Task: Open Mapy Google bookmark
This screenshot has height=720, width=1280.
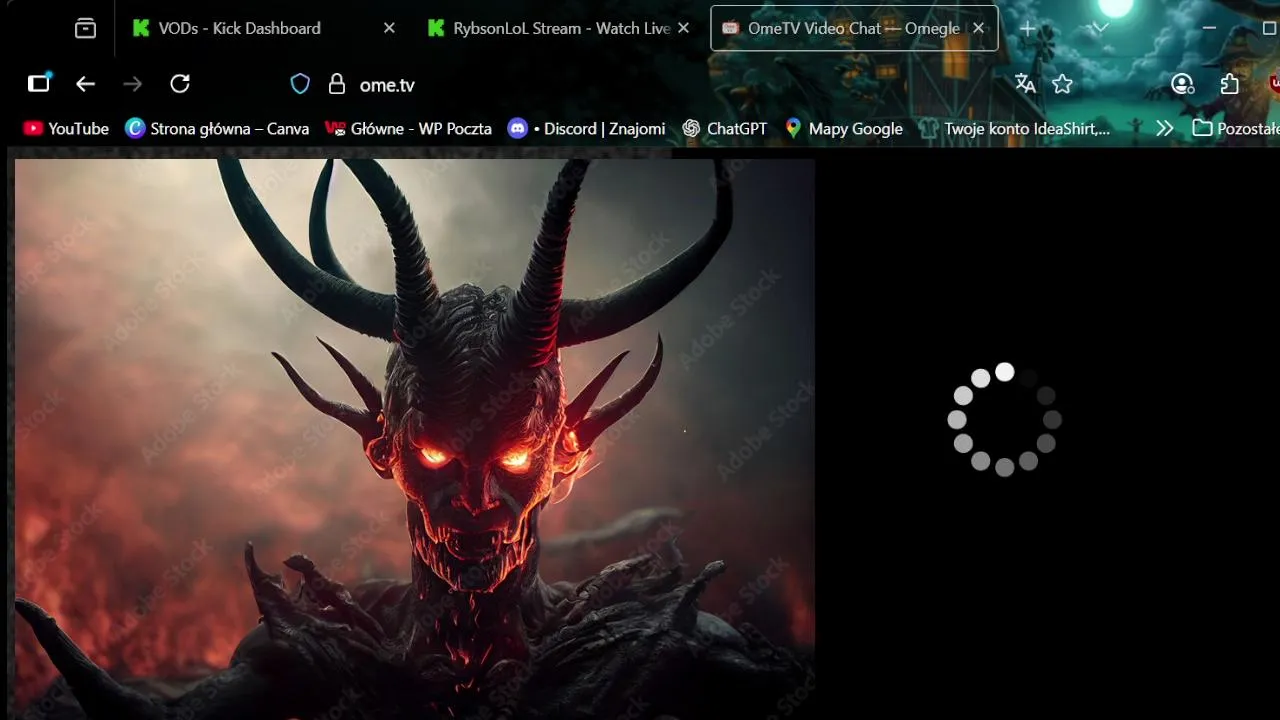Action: click(844, 128)
